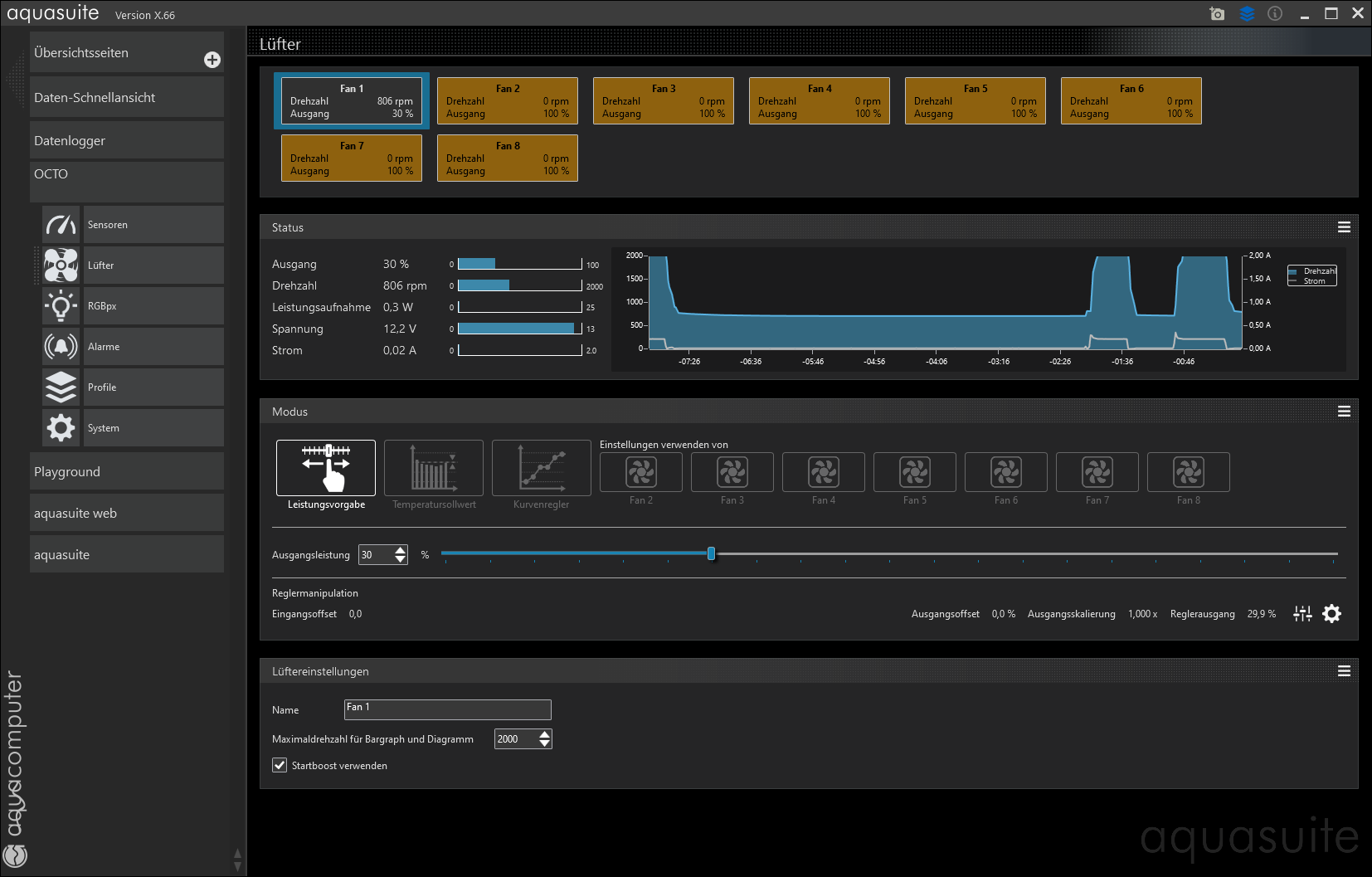The height and width of the screenshot is (877, 1372).
Task: Select the Fan 2 tile
Action: tap(508, 101)
